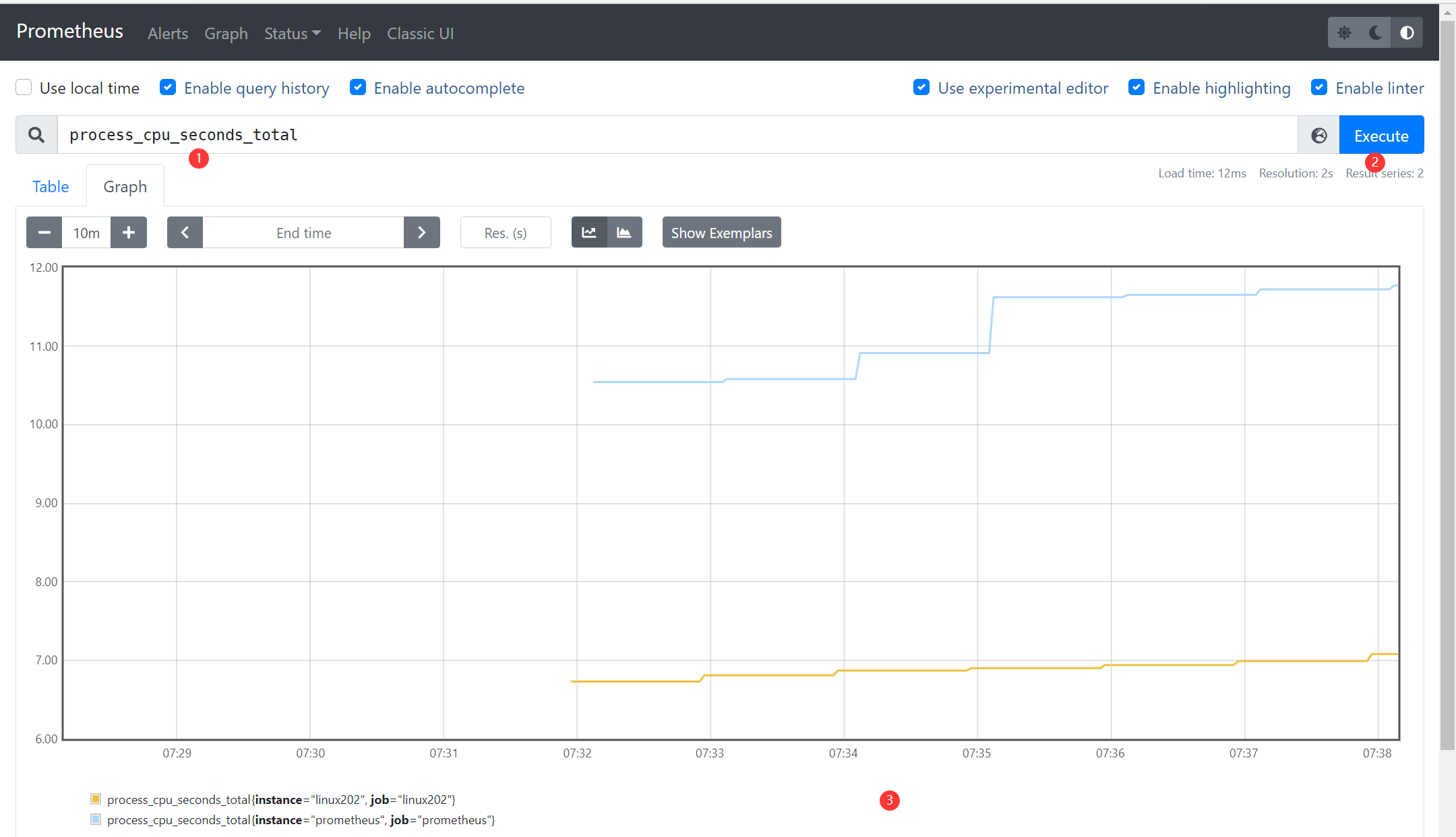Uncheck the Enable autocomplete option
This screenshot has height=837, width=1456.
[x=358, y=88]
